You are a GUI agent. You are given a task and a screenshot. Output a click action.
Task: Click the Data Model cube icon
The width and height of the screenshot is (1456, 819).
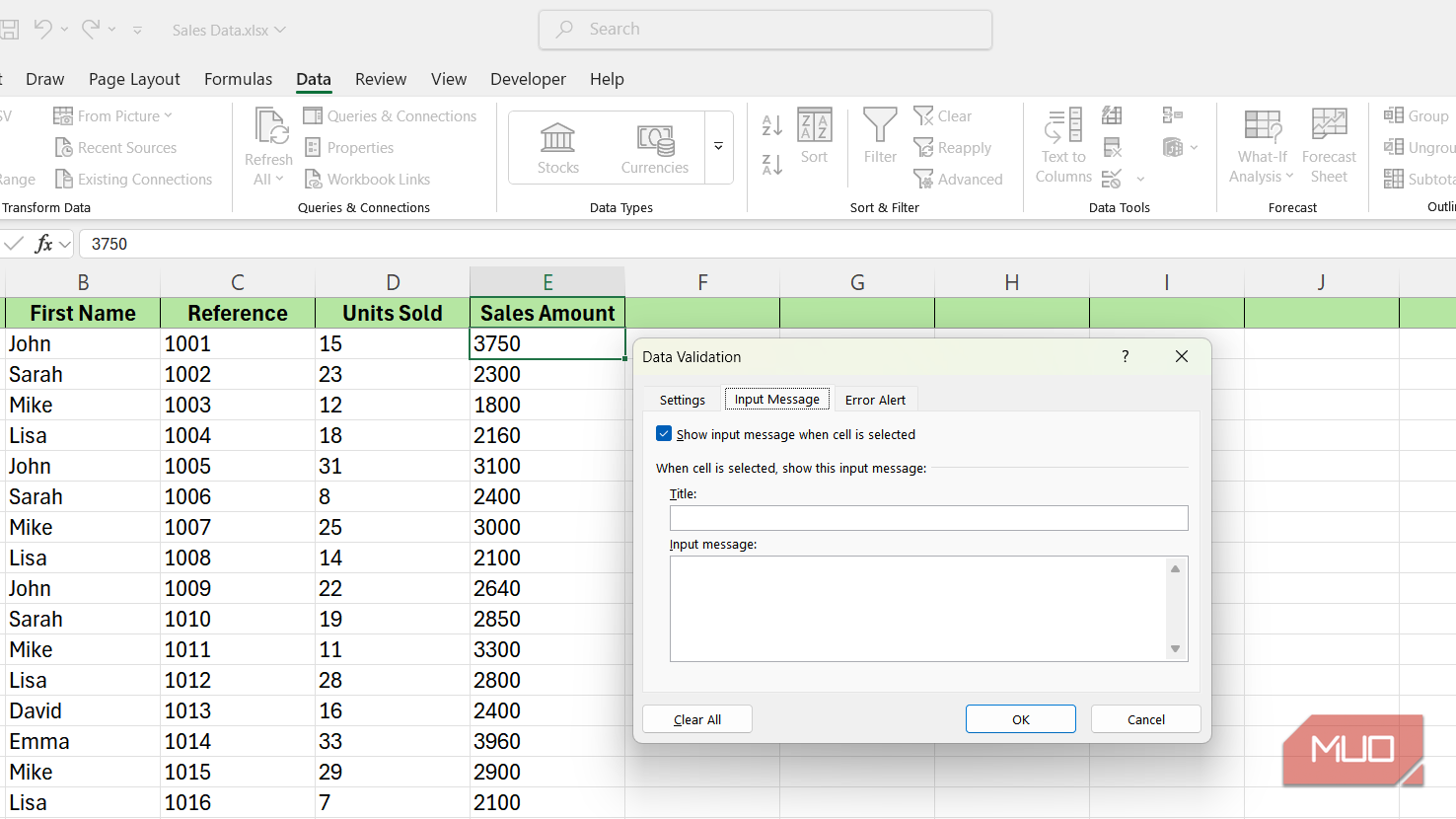[x=1173, y=147]
